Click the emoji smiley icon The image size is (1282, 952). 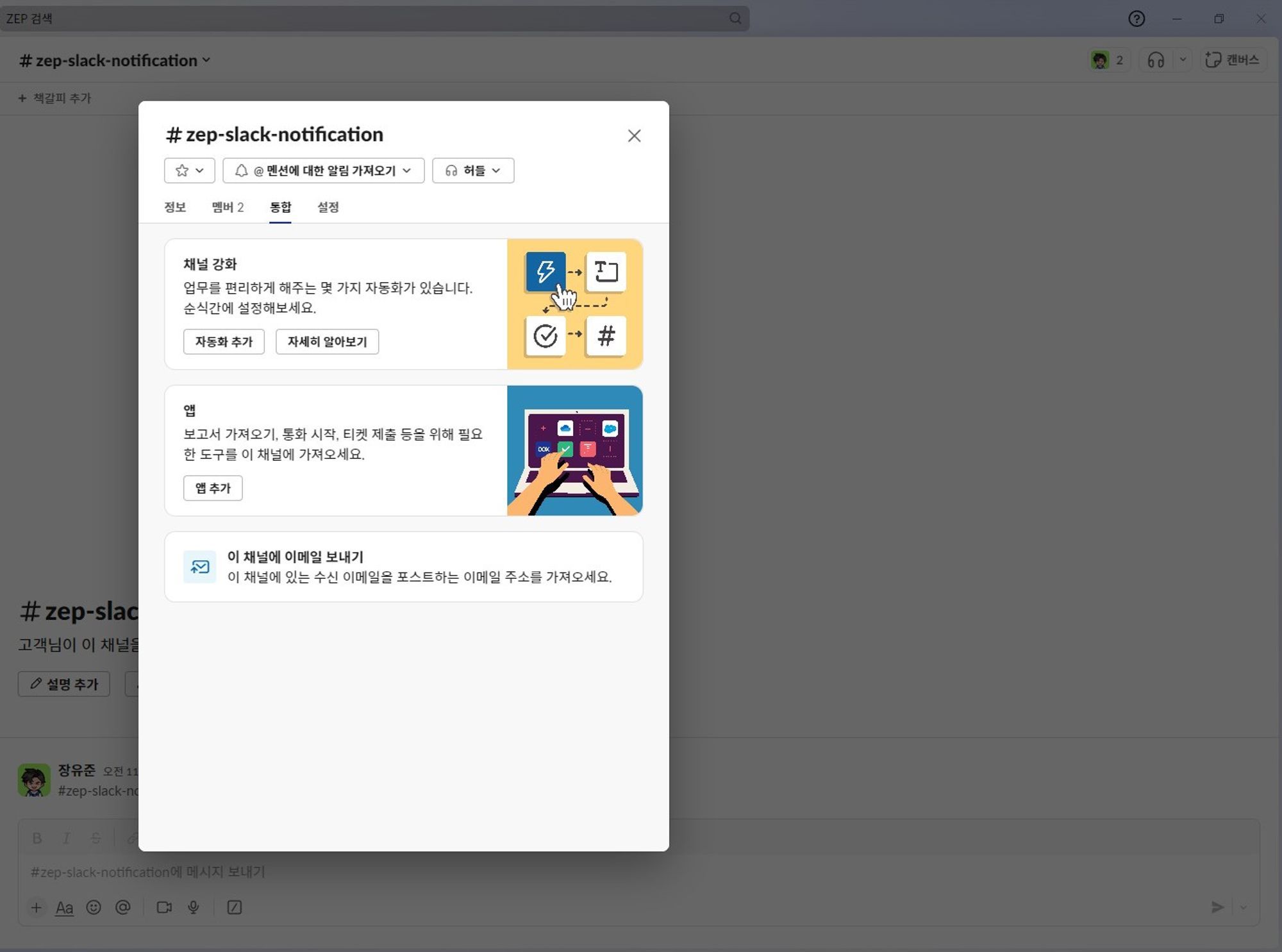tap(94, 907)
